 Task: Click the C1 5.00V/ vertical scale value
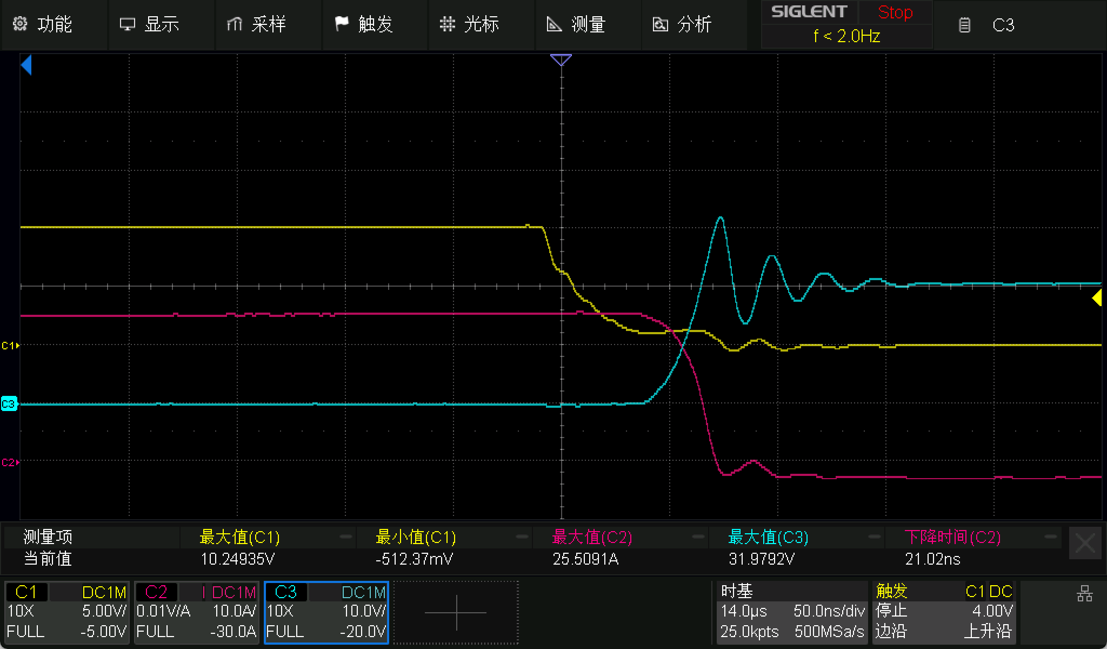[104, 612]
